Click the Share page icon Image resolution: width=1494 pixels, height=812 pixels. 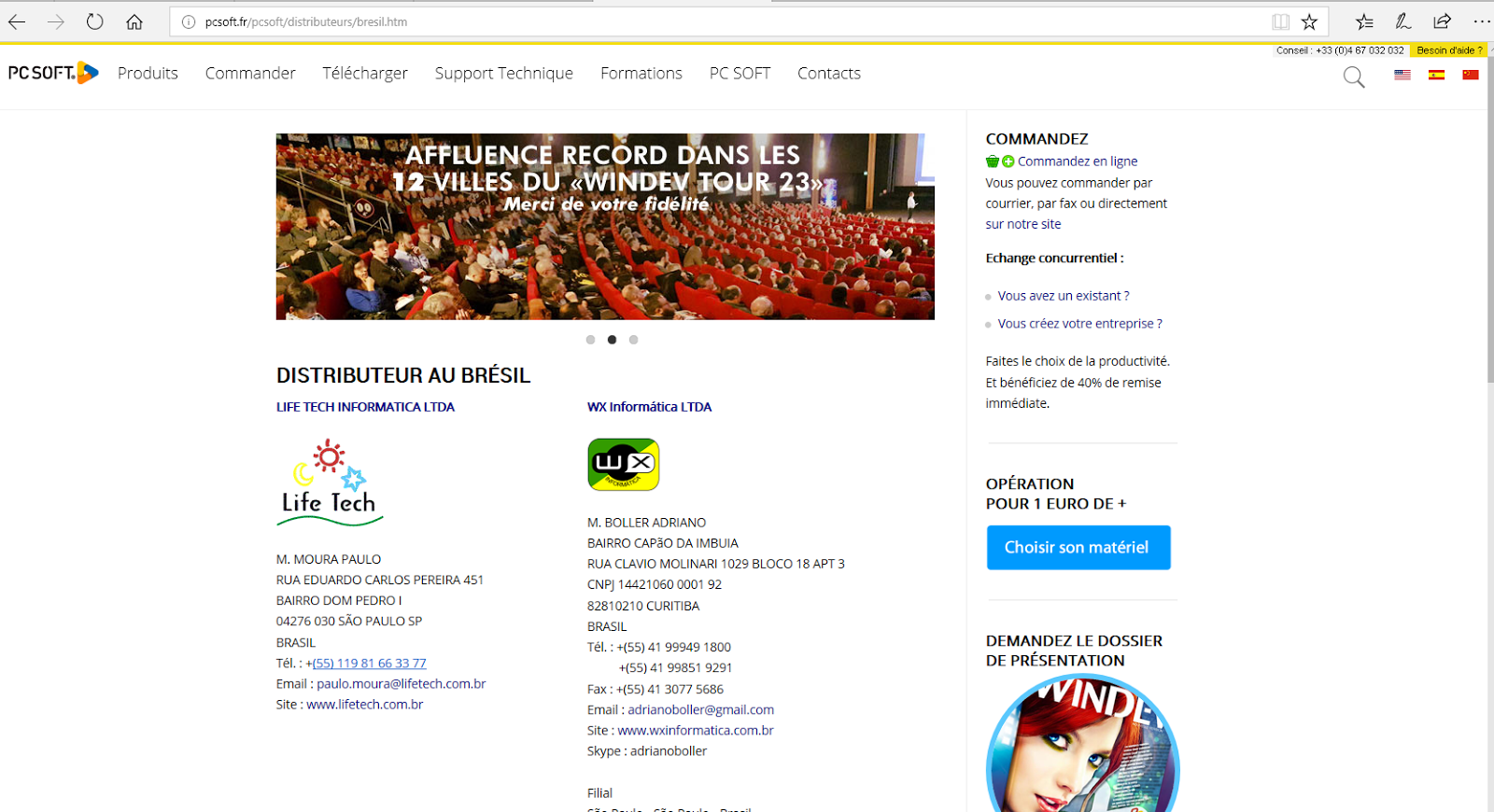coord(1443,21)
